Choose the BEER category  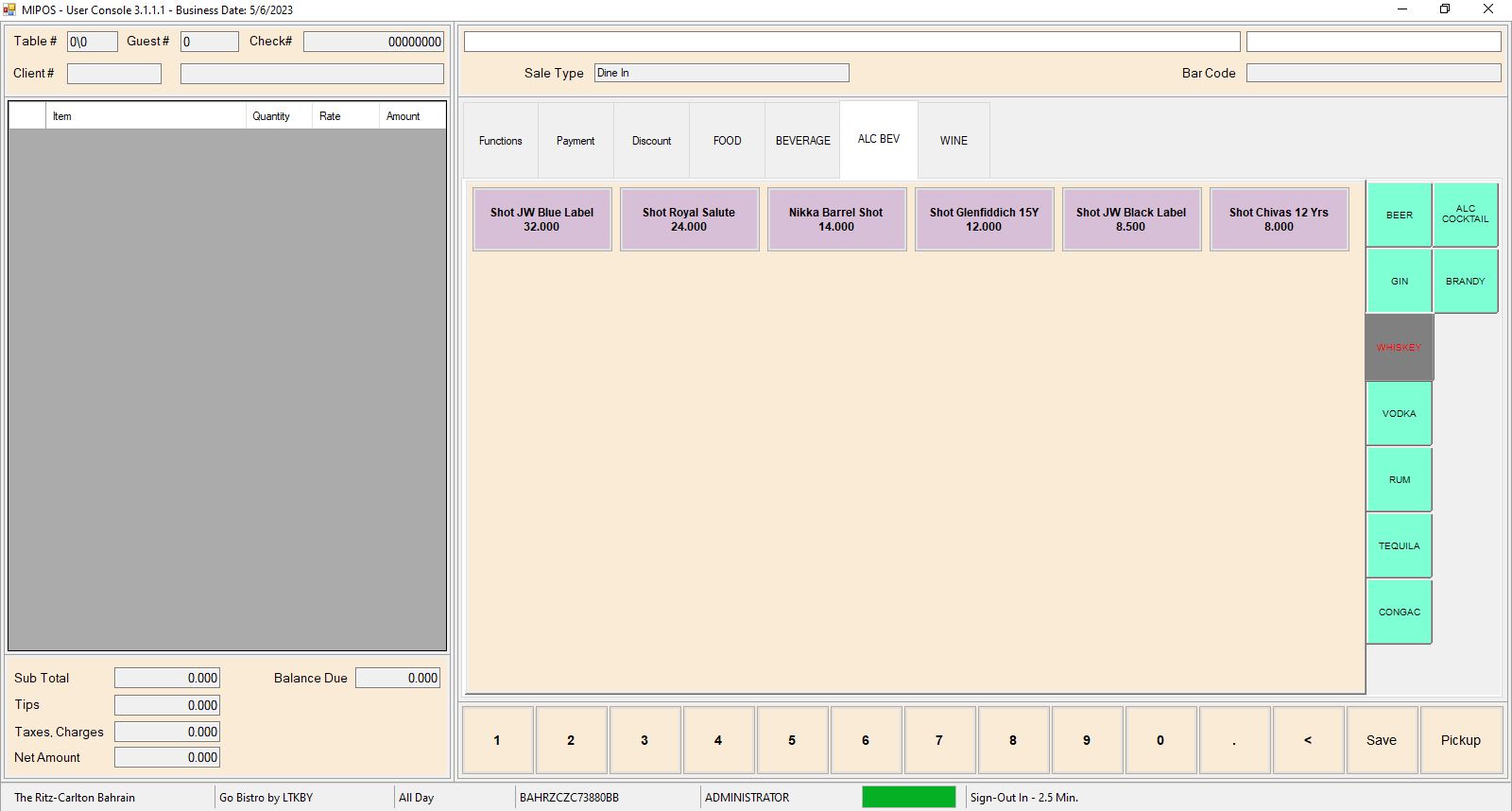[x=1399, y=215]
